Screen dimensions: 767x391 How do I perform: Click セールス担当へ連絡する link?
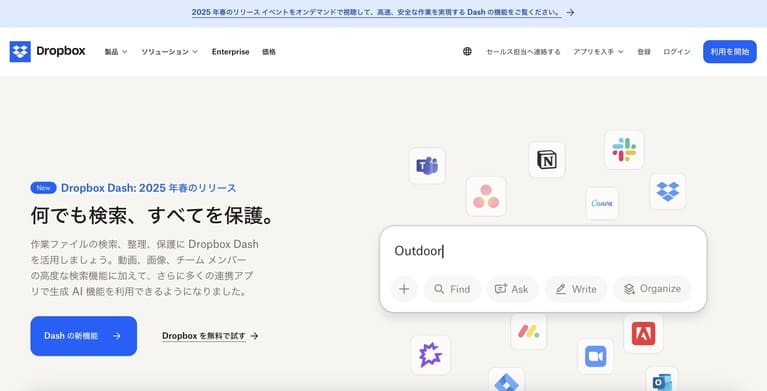(523, 51)
